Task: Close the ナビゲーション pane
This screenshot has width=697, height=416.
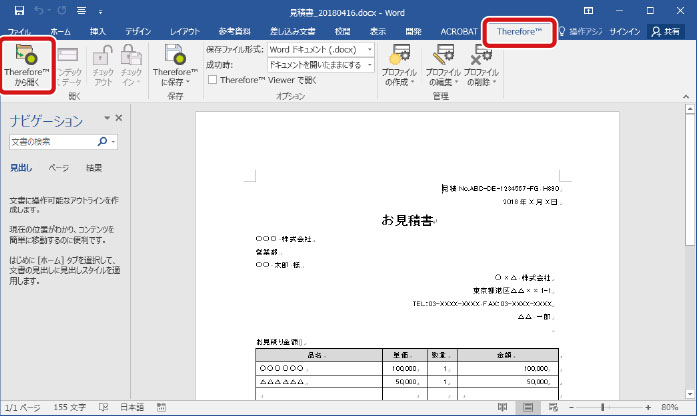Action: click(119, 118)
